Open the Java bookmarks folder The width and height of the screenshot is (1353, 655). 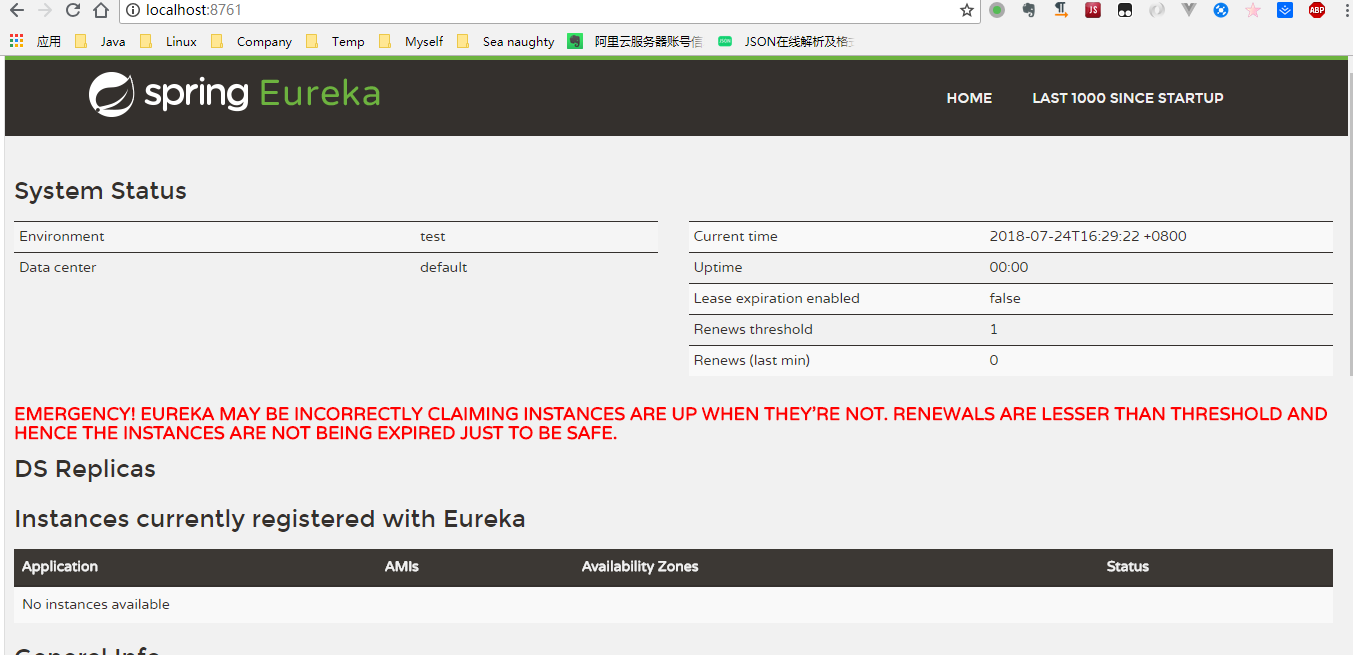[x=100, y=41]
